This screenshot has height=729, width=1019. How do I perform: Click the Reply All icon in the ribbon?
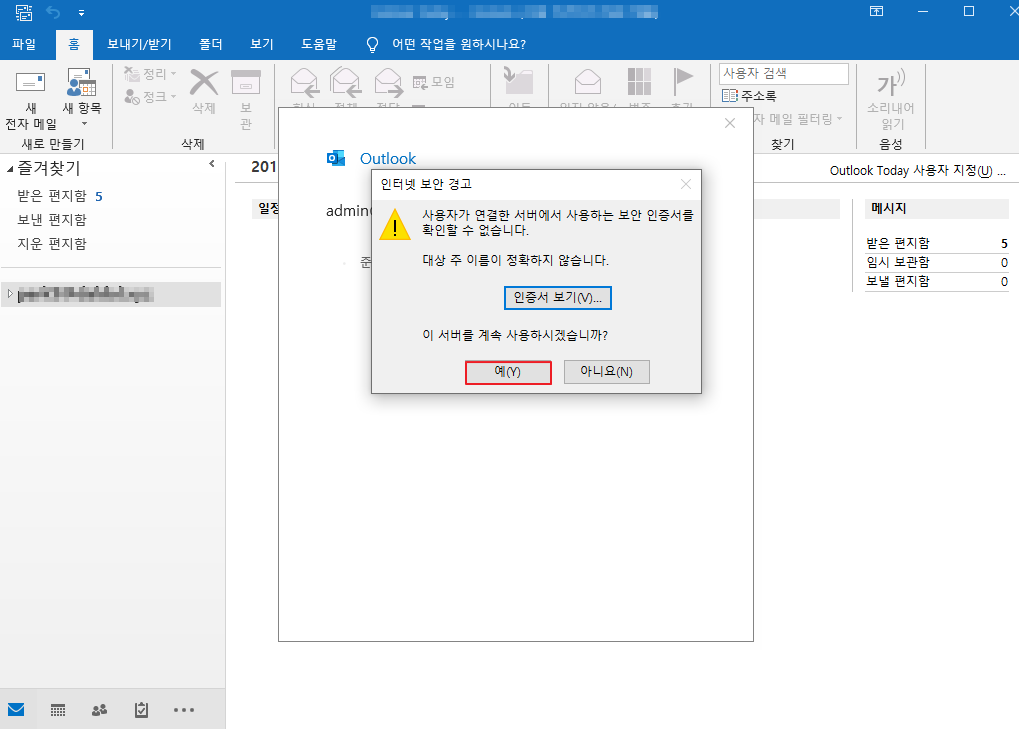(345, 83)
